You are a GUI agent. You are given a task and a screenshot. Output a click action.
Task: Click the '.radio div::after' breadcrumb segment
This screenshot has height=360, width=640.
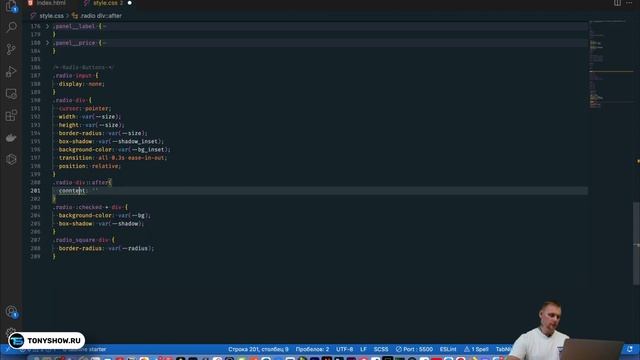tap(101, 16)
